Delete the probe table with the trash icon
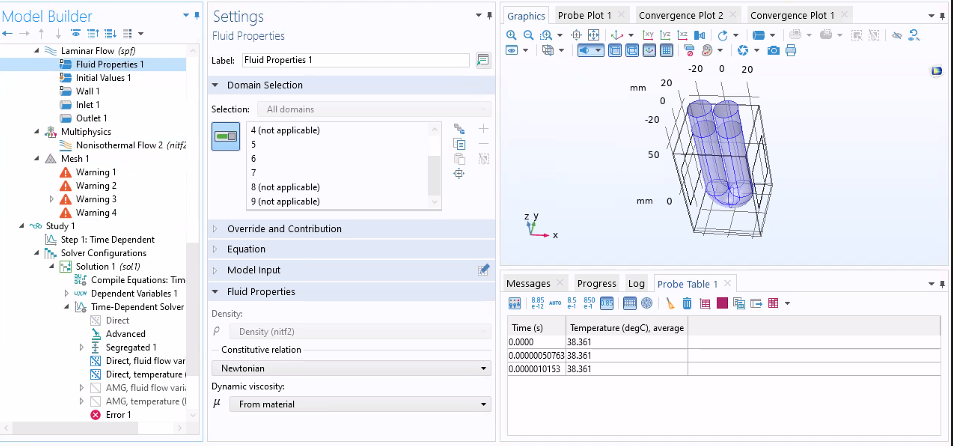 click(687, 302)
